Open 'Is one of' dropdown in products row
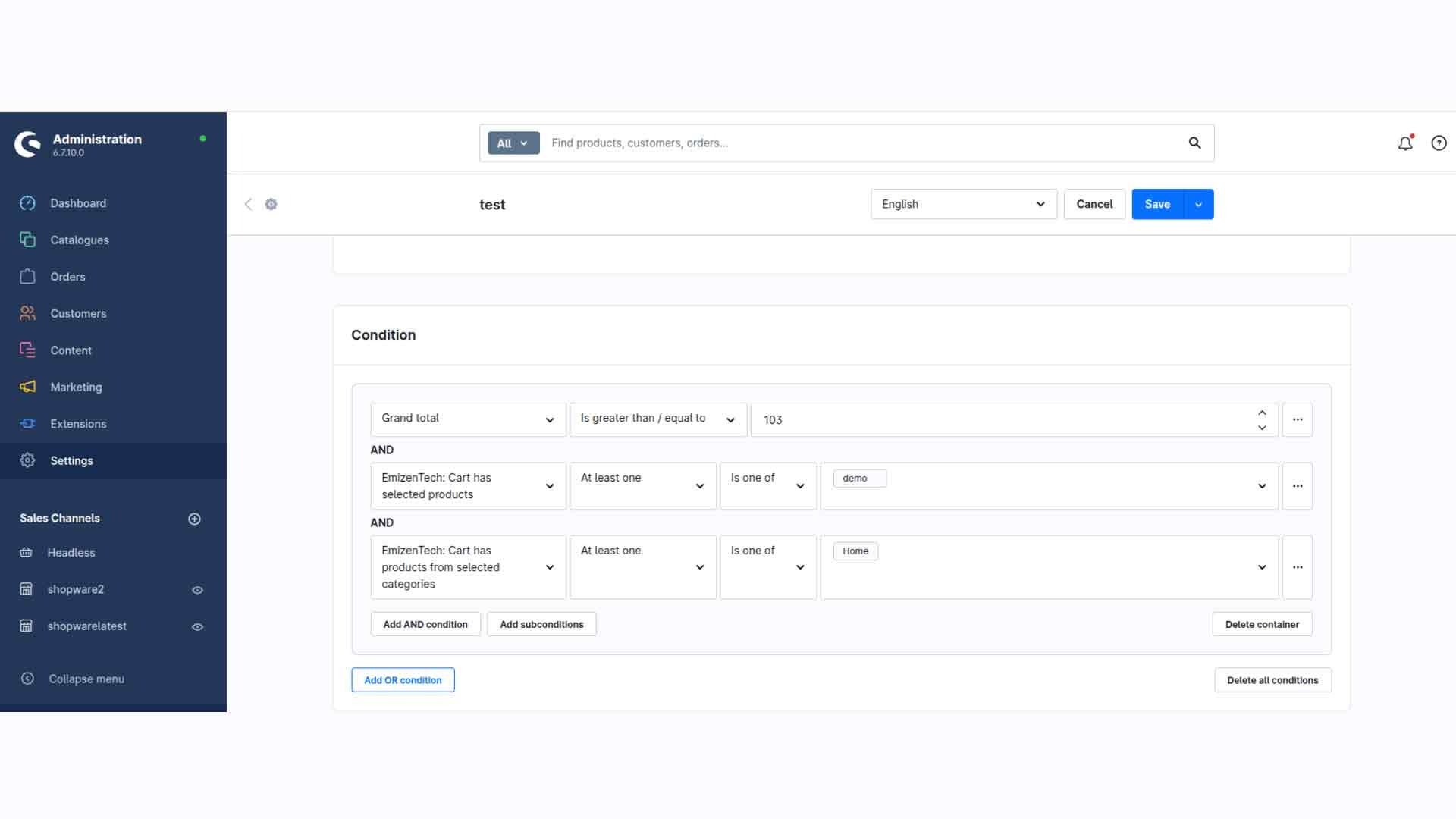1456x819 pixels. click(768, 486)
